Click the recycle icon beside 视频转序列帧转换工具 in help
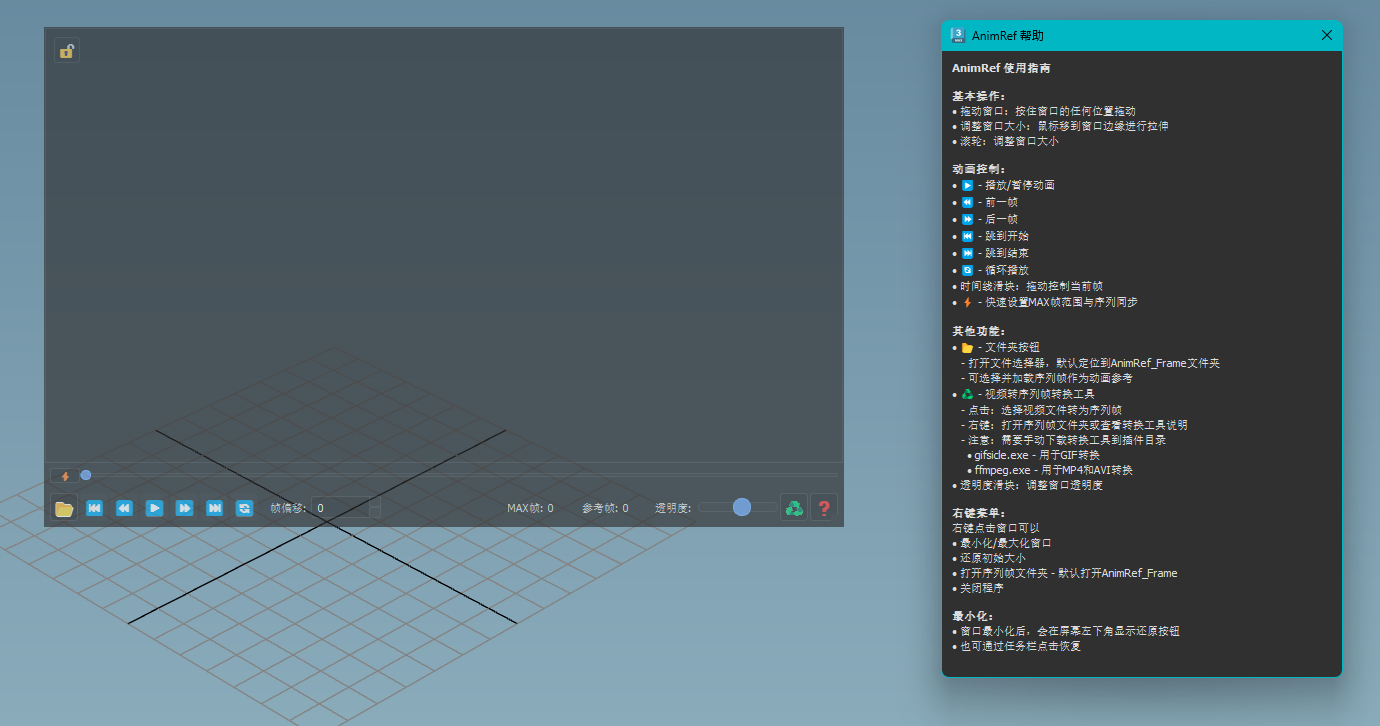 click(x=967, y=394)
